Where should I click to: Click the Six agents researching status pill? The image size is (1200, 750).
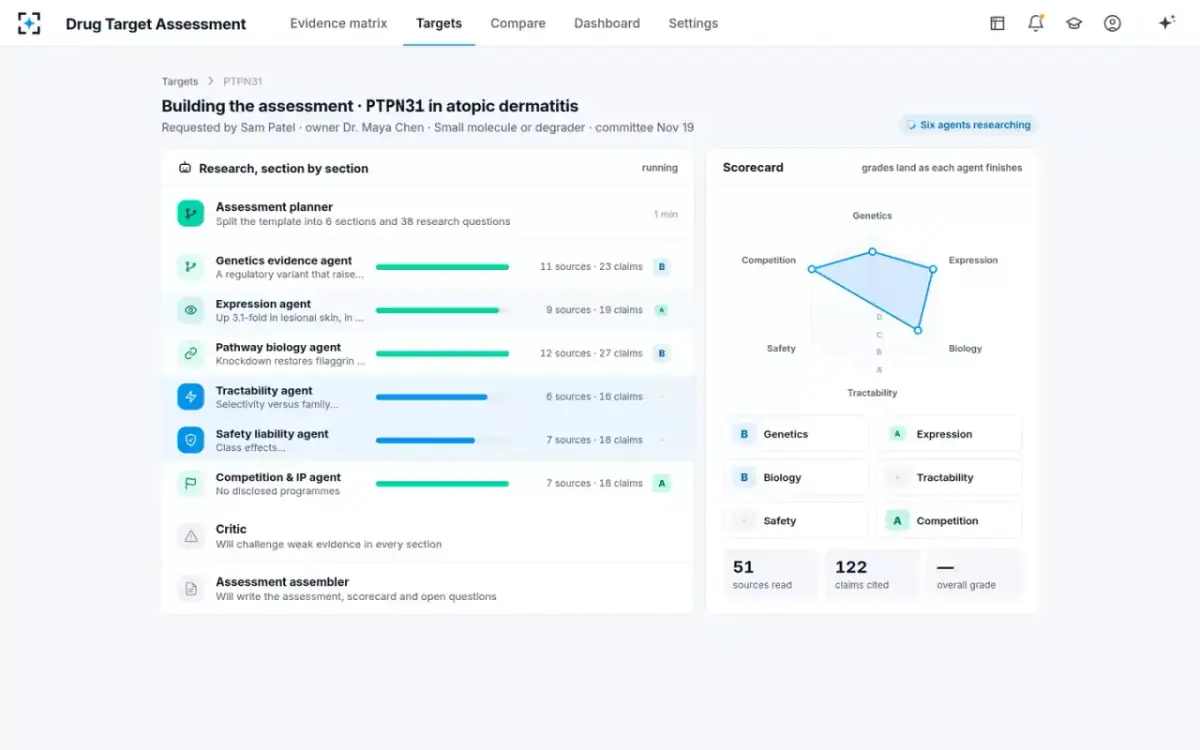tap(968, 125)
